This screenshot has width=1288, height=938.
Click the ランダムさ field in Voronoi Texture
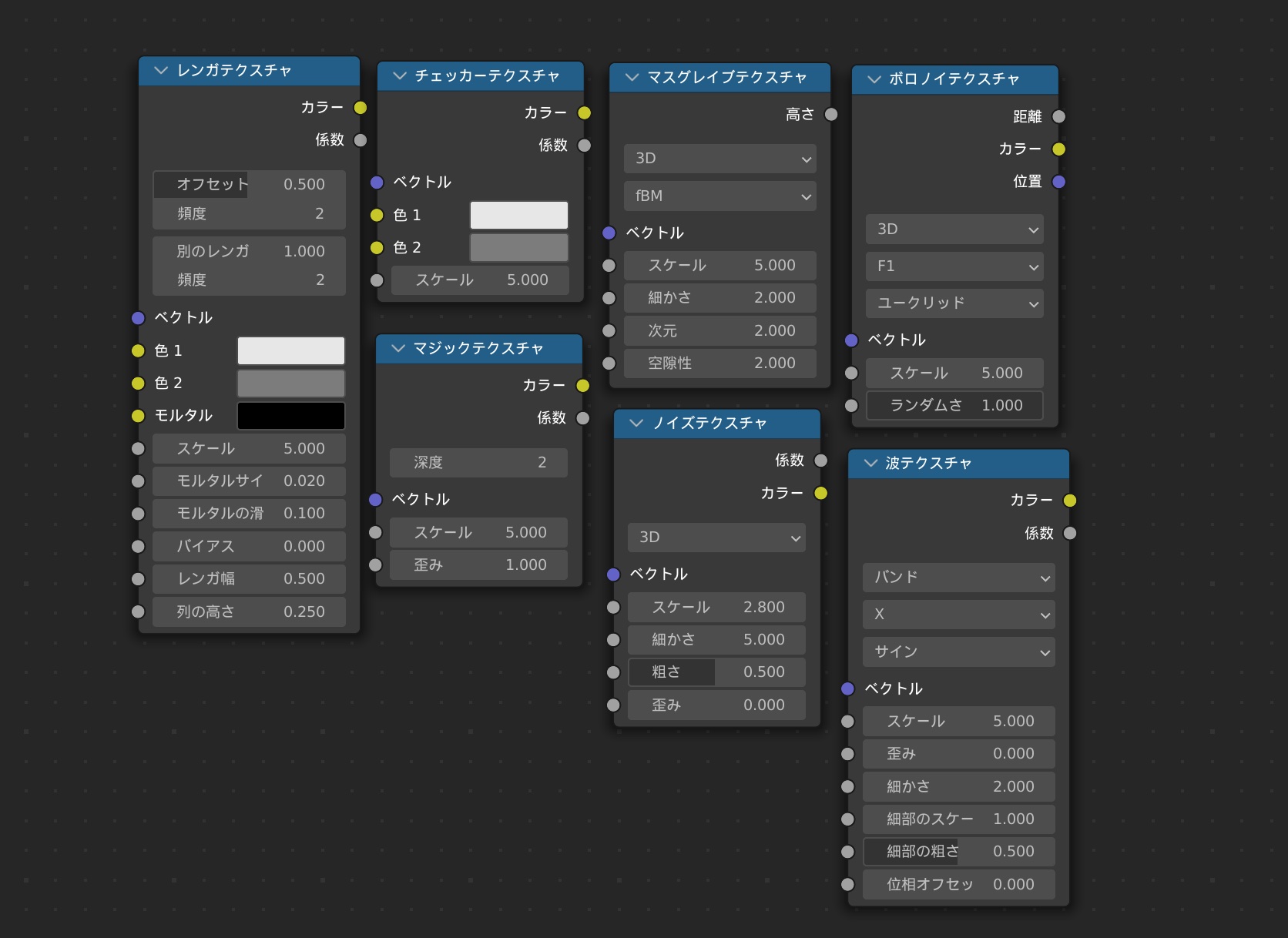[x=954, y=406]
